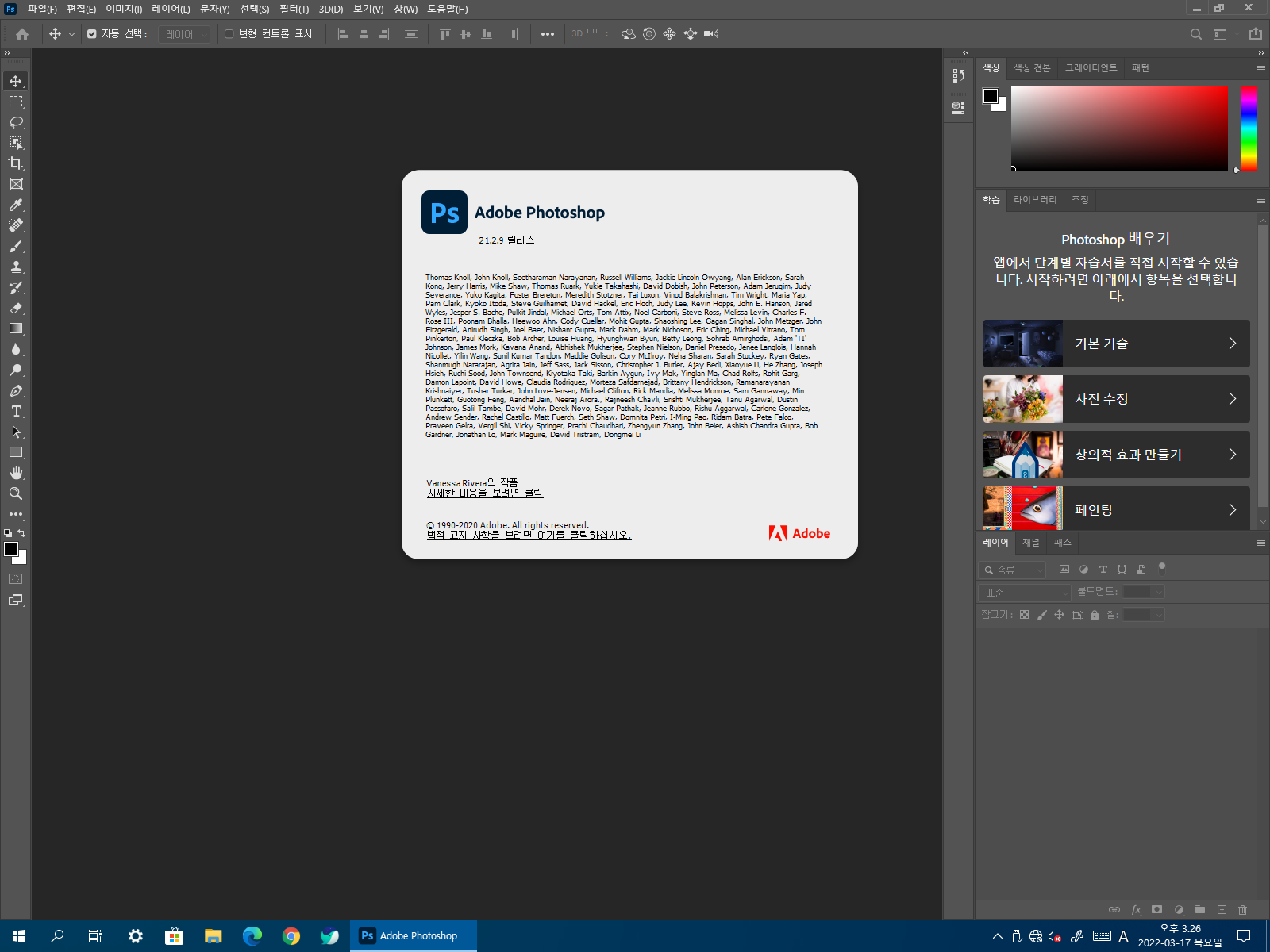
Task: Toggle lock transparent pixels in Layers panel
Action: point(1024,615)
